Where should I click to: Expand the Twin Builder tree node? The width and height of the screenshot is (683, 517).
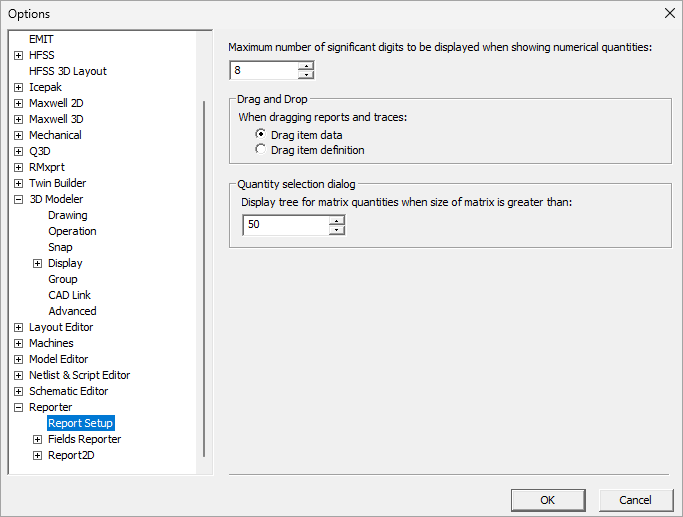(x=18, y=183)
